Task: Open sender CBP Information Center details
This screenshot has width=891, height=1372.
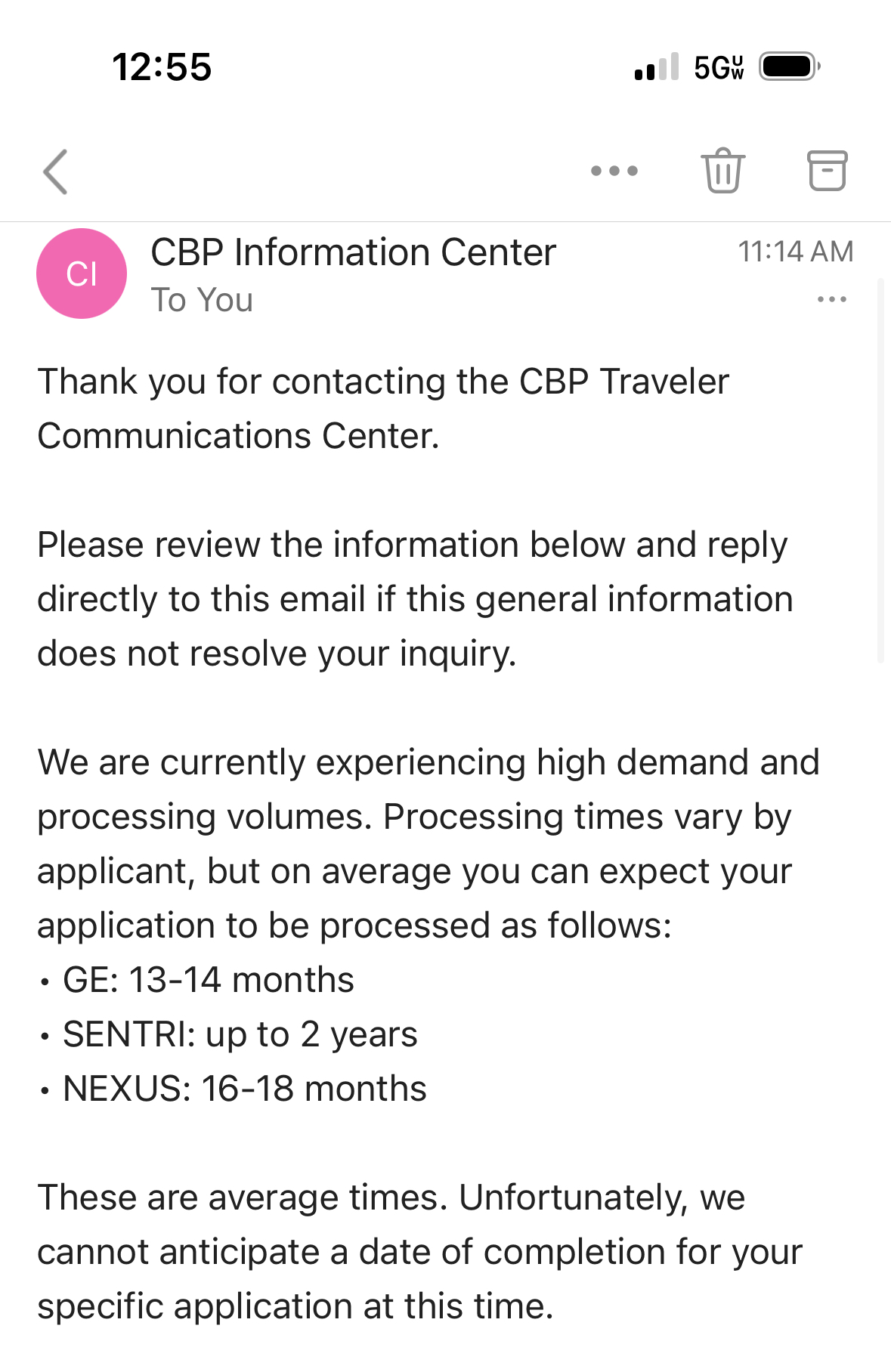Action: click(353, 252)
